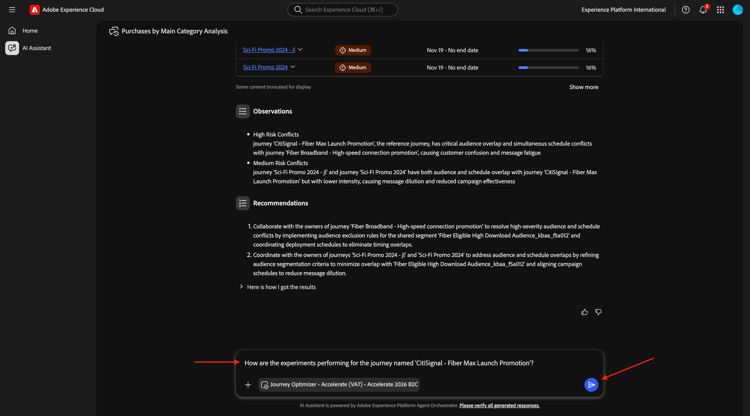The image size is (750, 416).
Task: Open the AI Assistant menu item
Action: (x=36, y=48)
